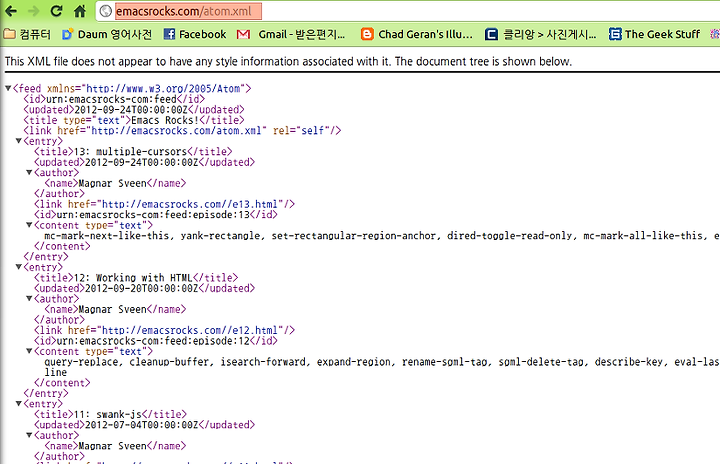Open the home page via house icon

[x=80, y=11]
